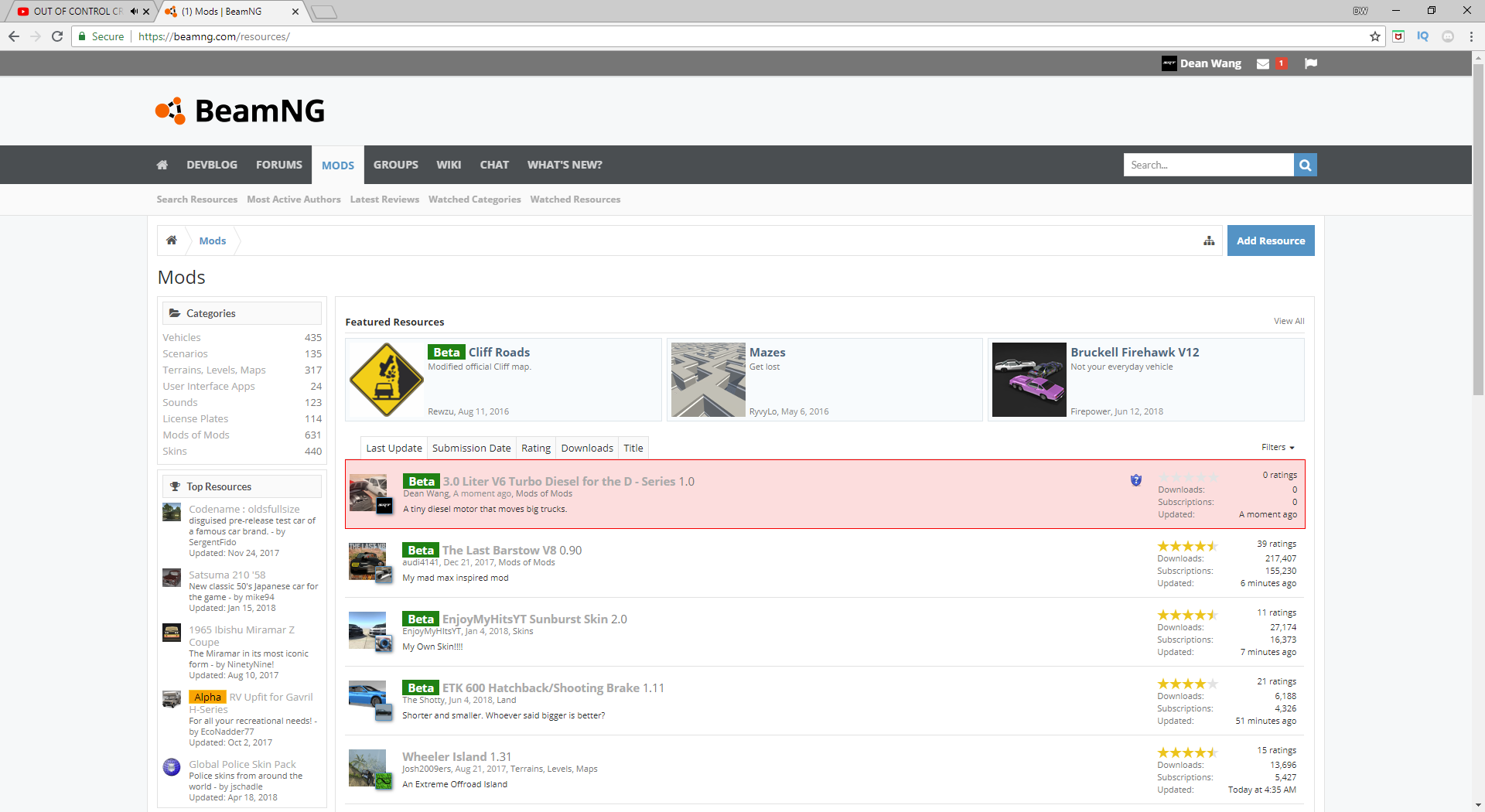
Task: Open Watched Resources link
Action: click(x=575, y=200)
